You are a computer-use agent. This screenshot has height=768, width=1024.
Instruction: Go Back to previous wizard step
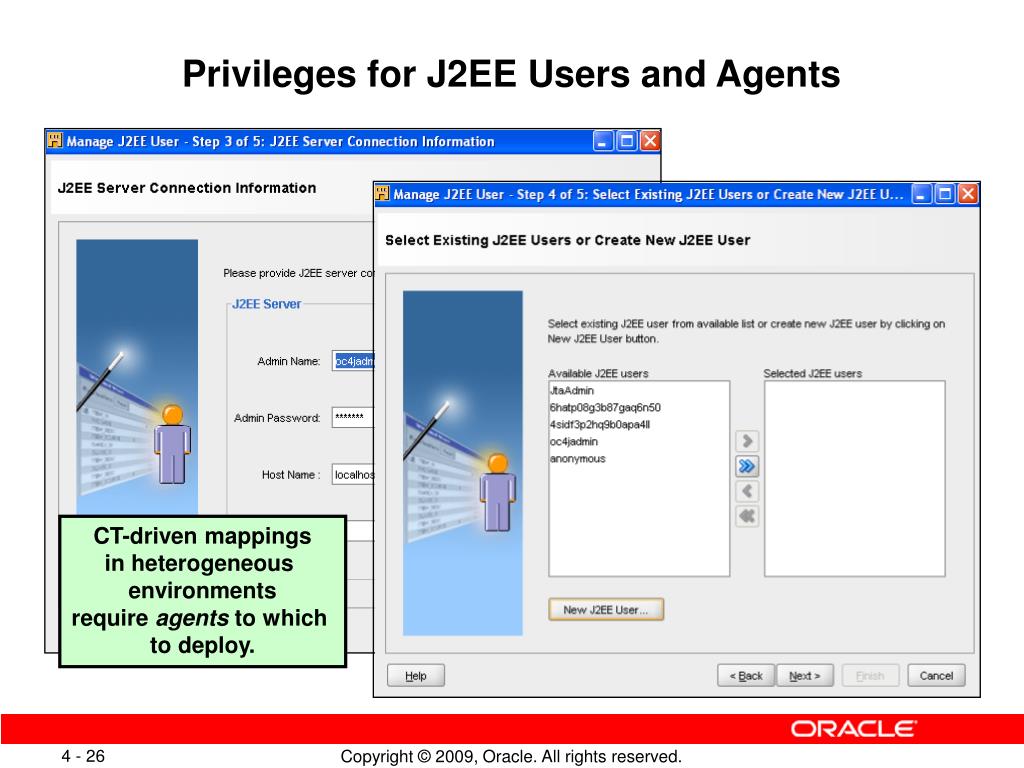746,676
